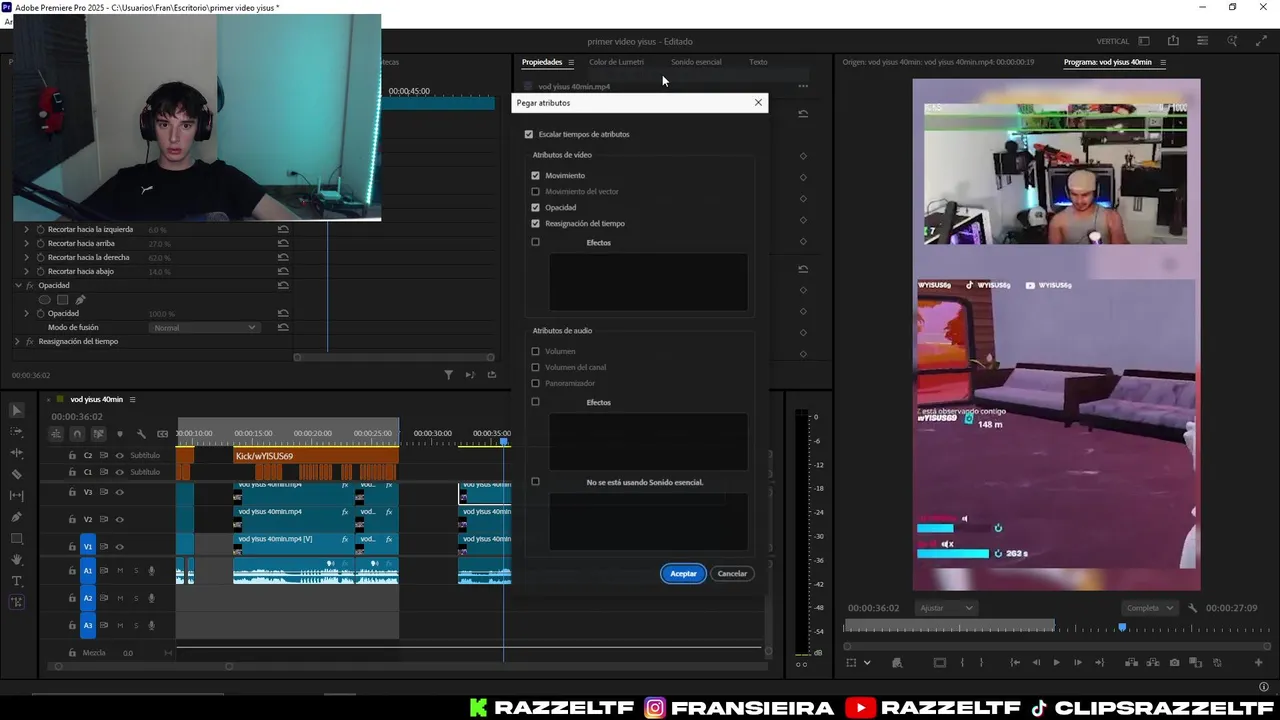Check the video Efectos checkbox
This screenshot has width=1280, height=720.
(x=535, y=242)
